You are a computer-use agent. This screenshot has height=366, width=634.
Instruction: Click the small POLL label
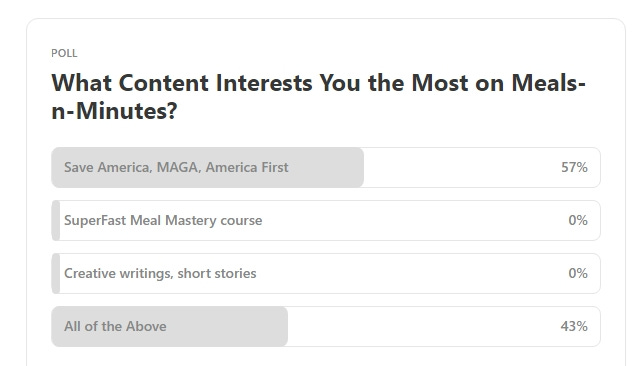click(64, 53)
